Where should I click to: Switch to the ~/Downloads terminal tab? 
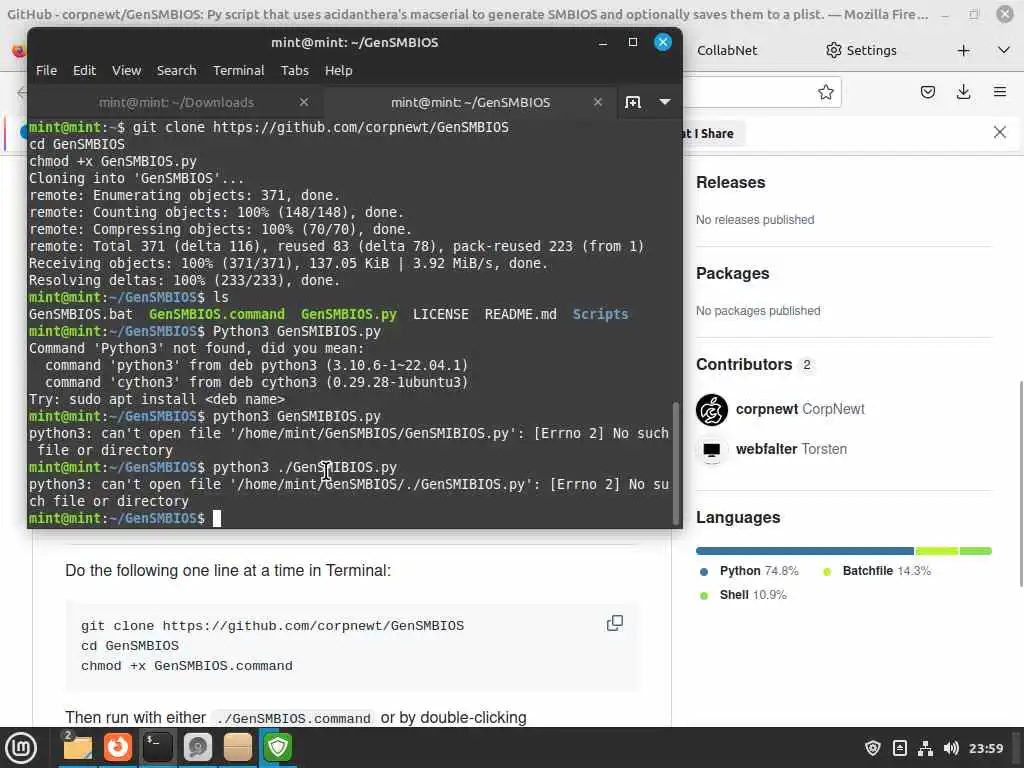tap(176, 103)
